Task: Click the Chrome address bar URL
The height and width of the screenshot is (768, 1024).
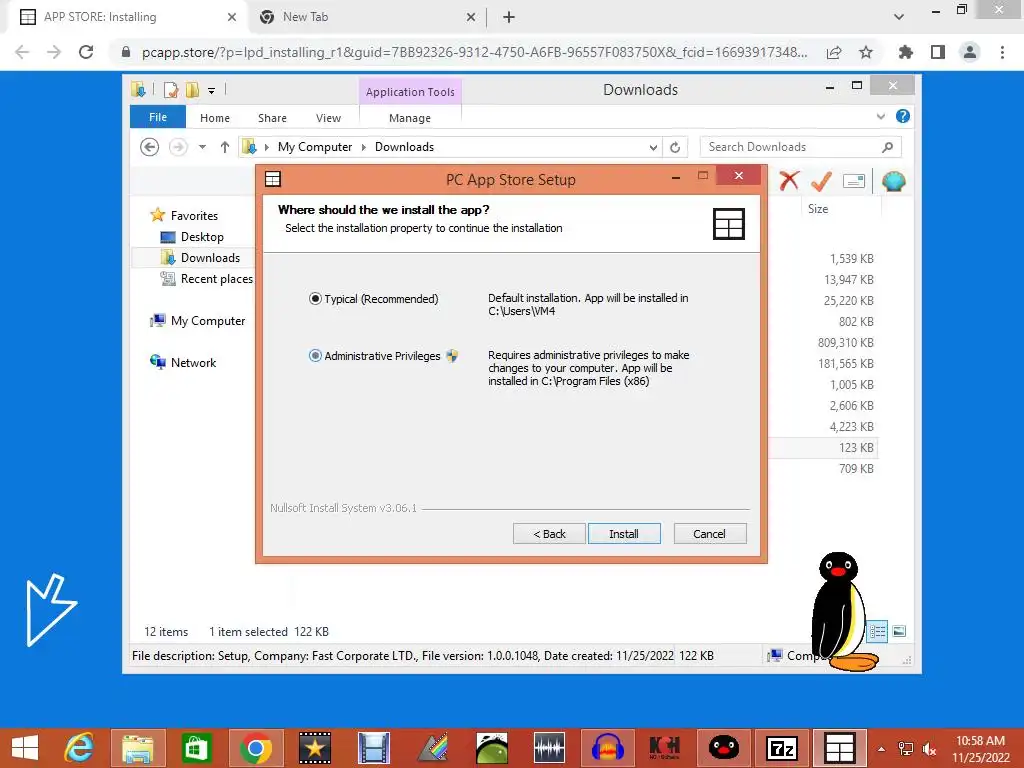Action: (474, 52)
